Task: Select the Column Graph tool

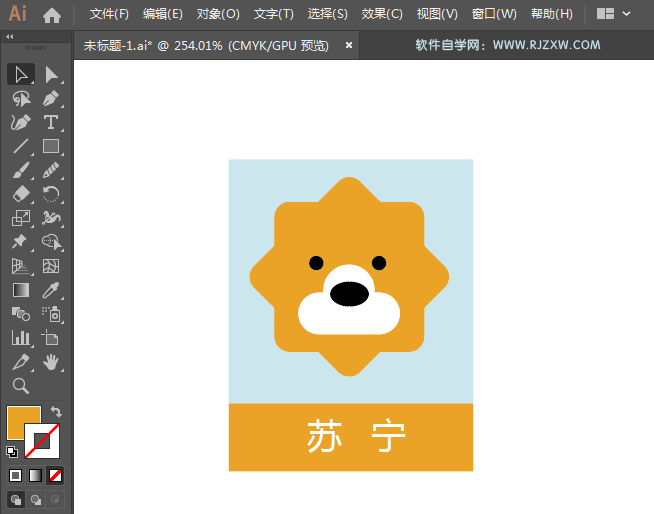Action: click(20, 338)
